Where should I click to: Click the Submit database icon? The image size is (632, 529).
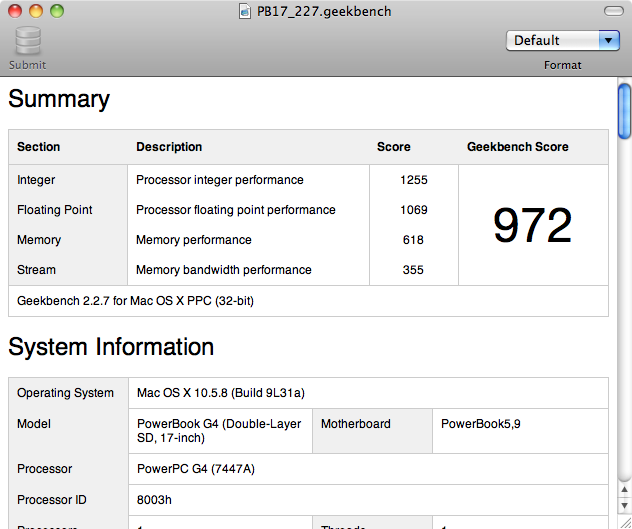pyautogui.click(x=28, y=41)
